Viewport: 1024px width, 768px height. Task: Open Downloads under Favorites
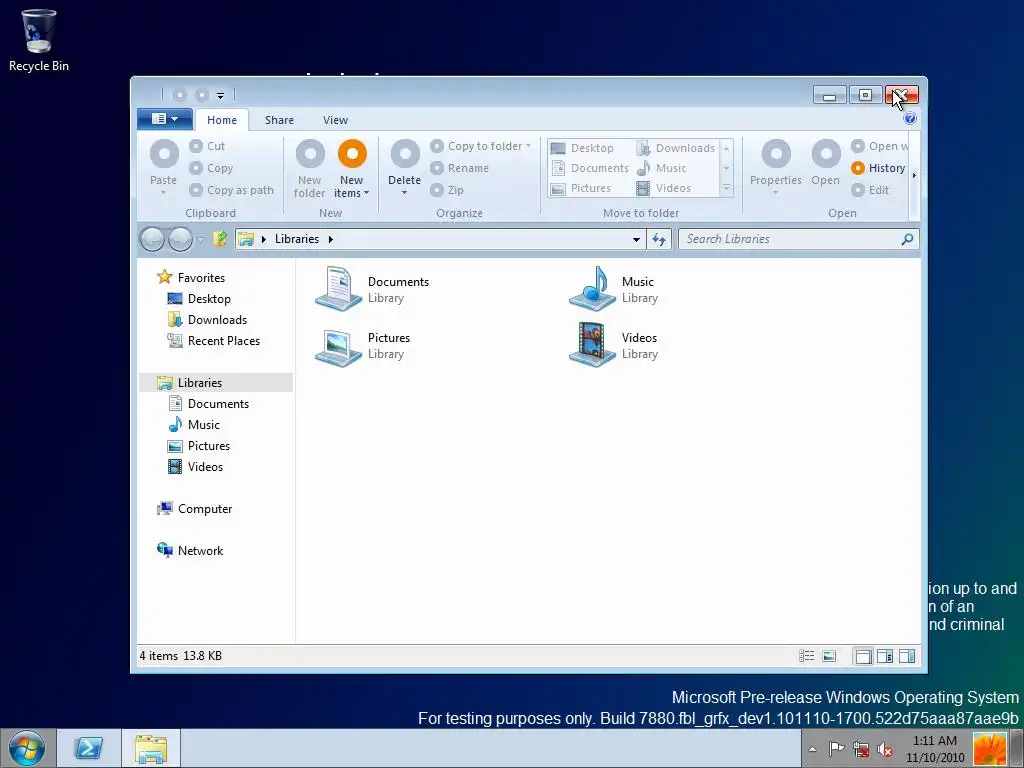[207, 319]
